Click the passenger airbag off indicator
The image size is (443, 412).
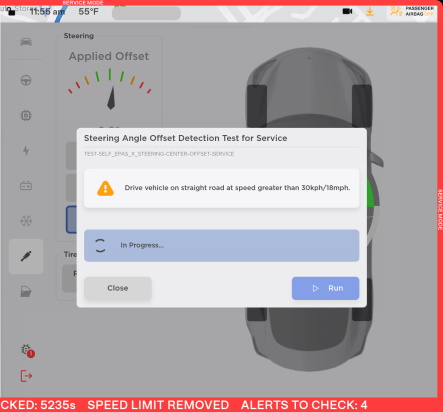click(x=412, y=11)
